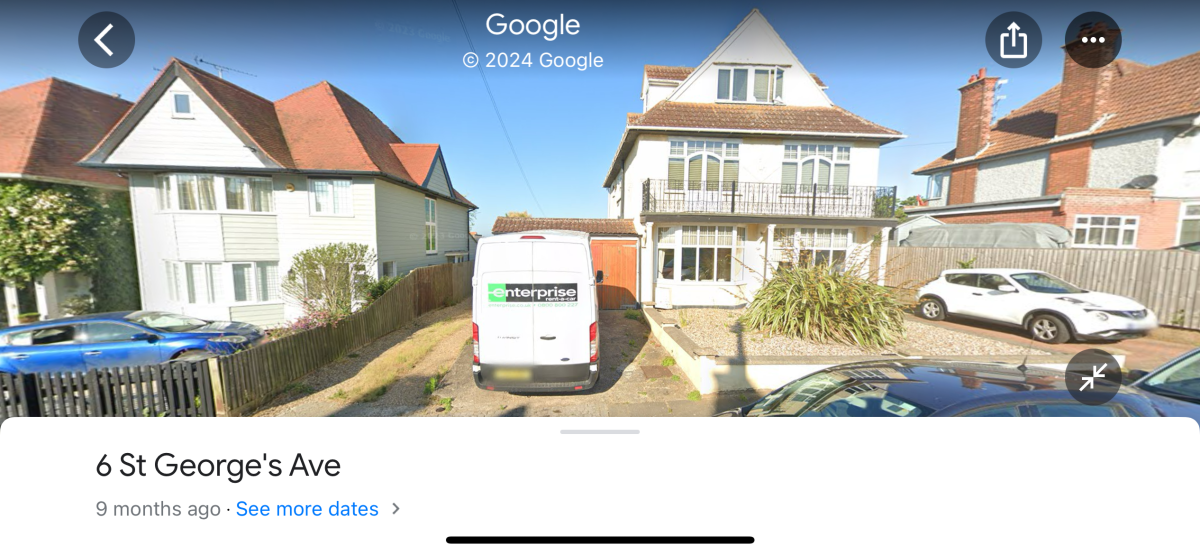Tap the white car on the right driveway

(x=1035, y=304)
